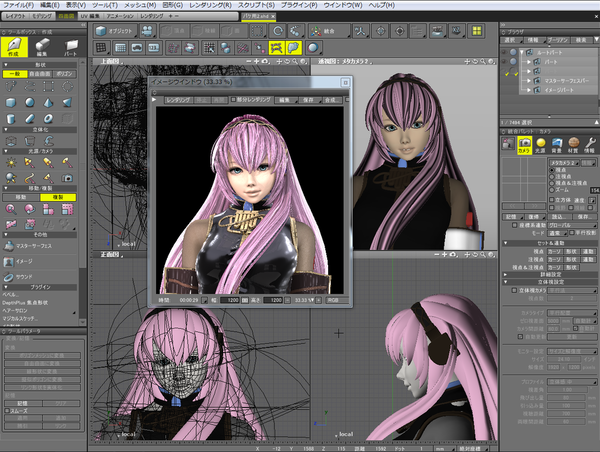This screenshot has width=600, height=452.
Task: Open the 背景 (Background) palette icon
Action: [556, 144]
